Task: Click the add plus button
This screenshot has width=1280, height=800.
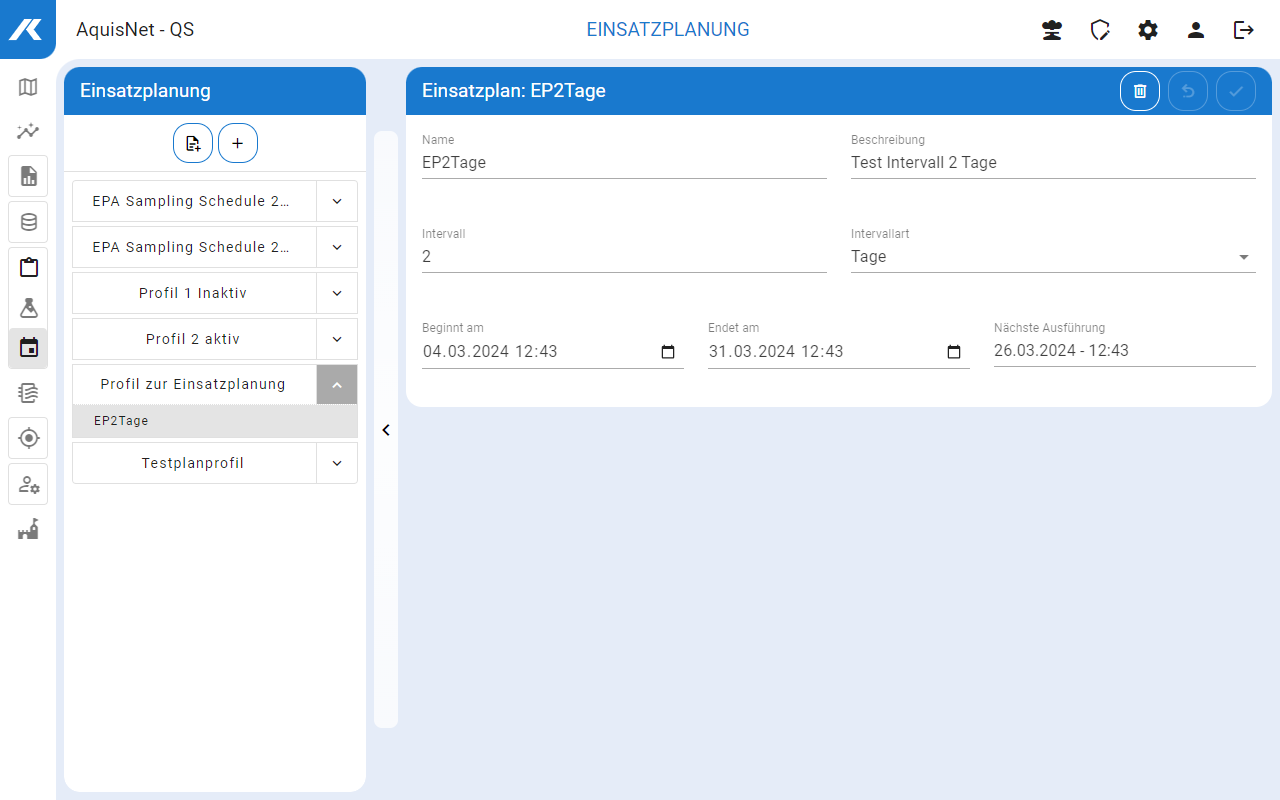Action: coord(238,143)
